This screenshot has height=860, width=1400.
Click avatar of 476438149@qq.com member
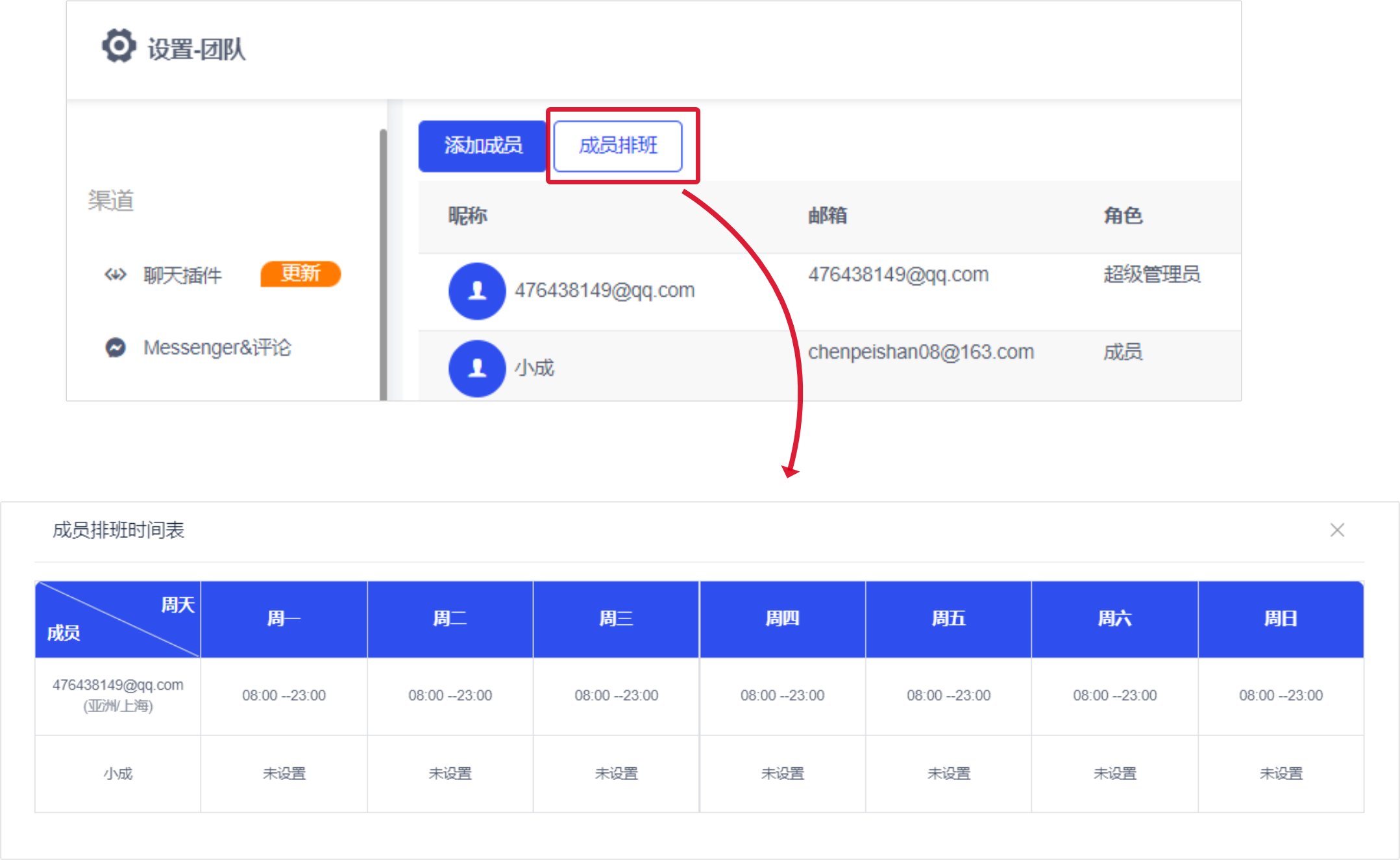point(476,291)
